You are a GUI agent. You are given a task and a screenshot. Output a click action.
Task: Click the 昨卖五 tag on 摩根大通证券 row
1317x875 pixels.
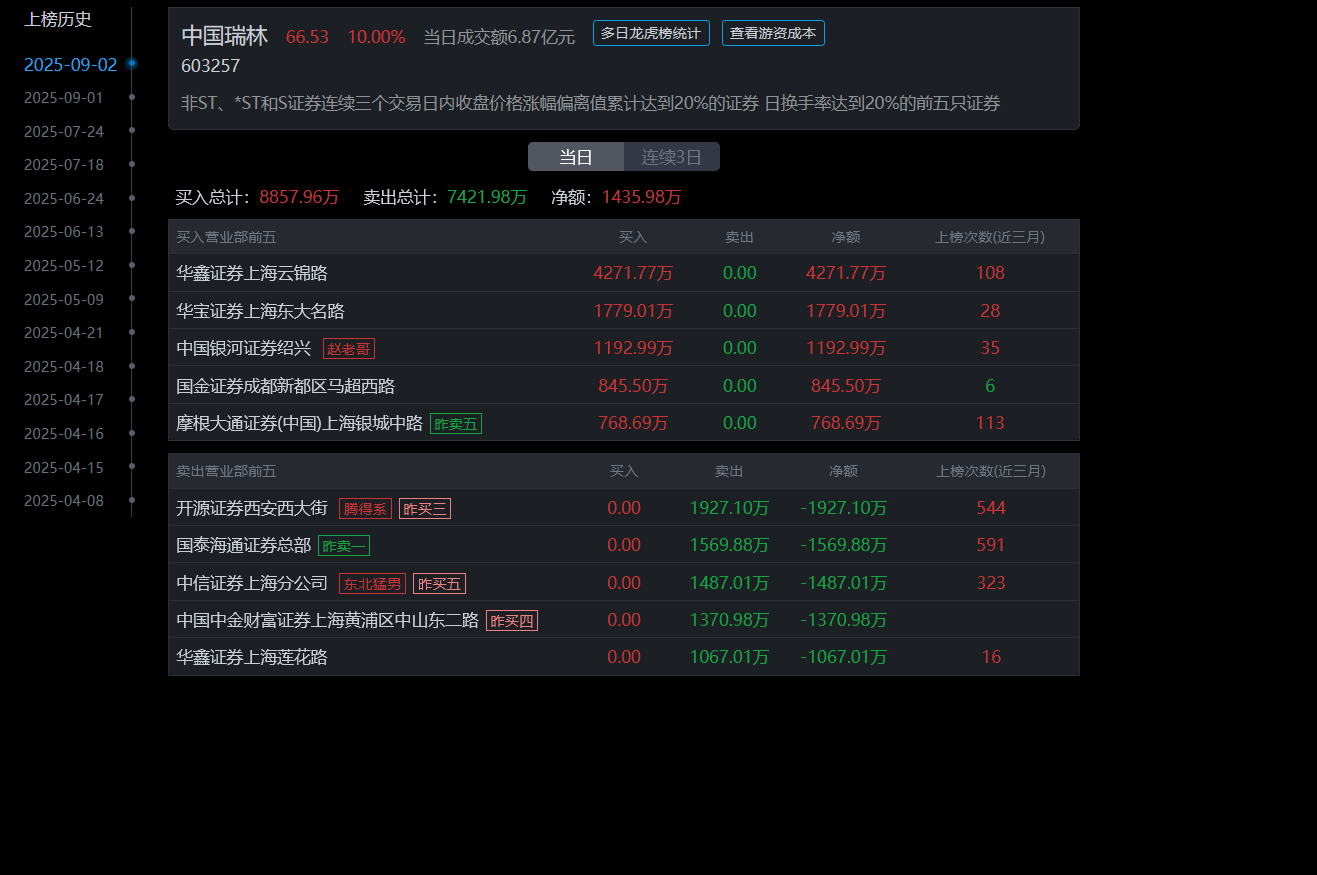point(456,424)
